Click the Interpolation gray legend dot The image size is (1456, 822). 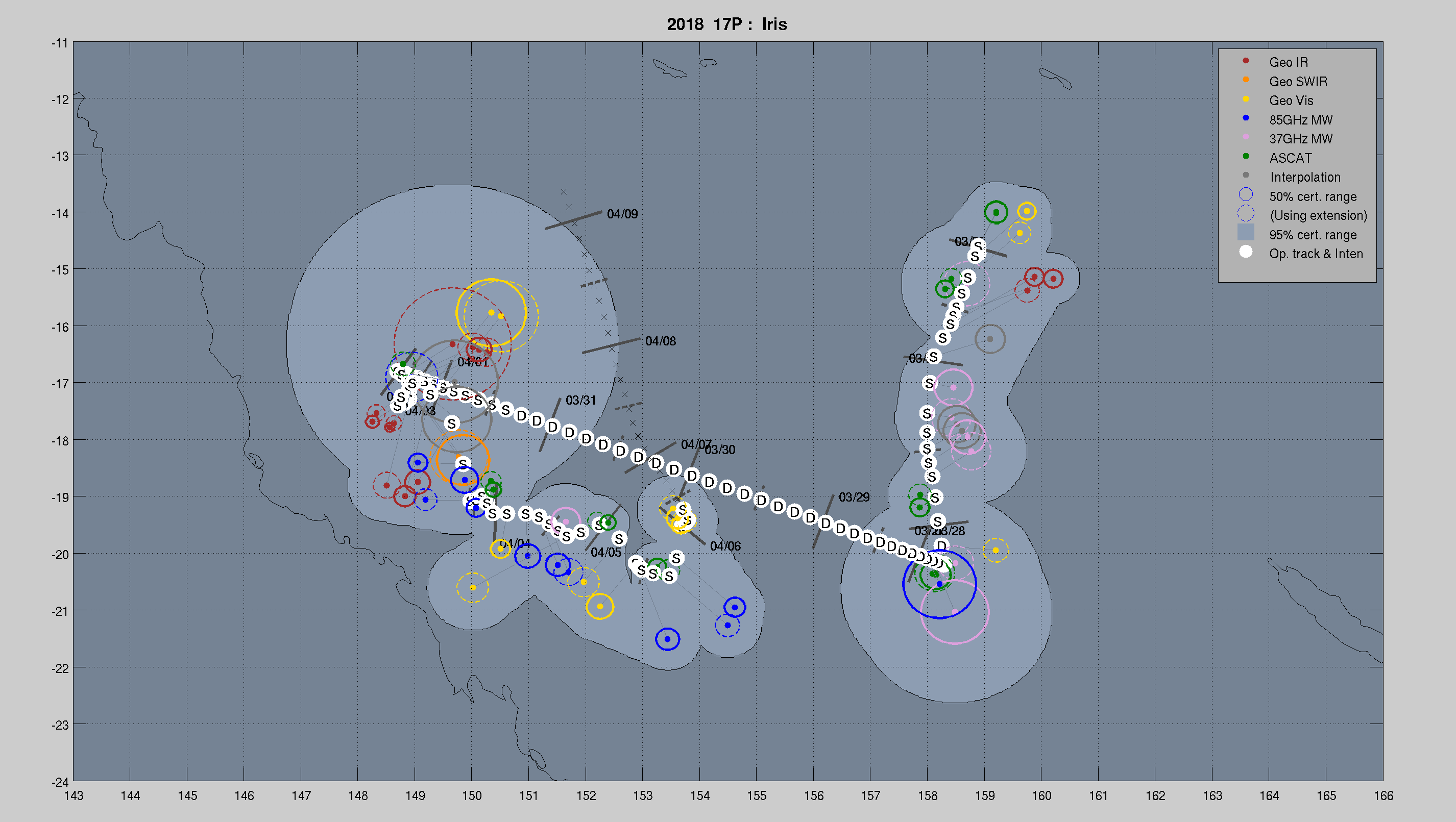click(1246, 176)
